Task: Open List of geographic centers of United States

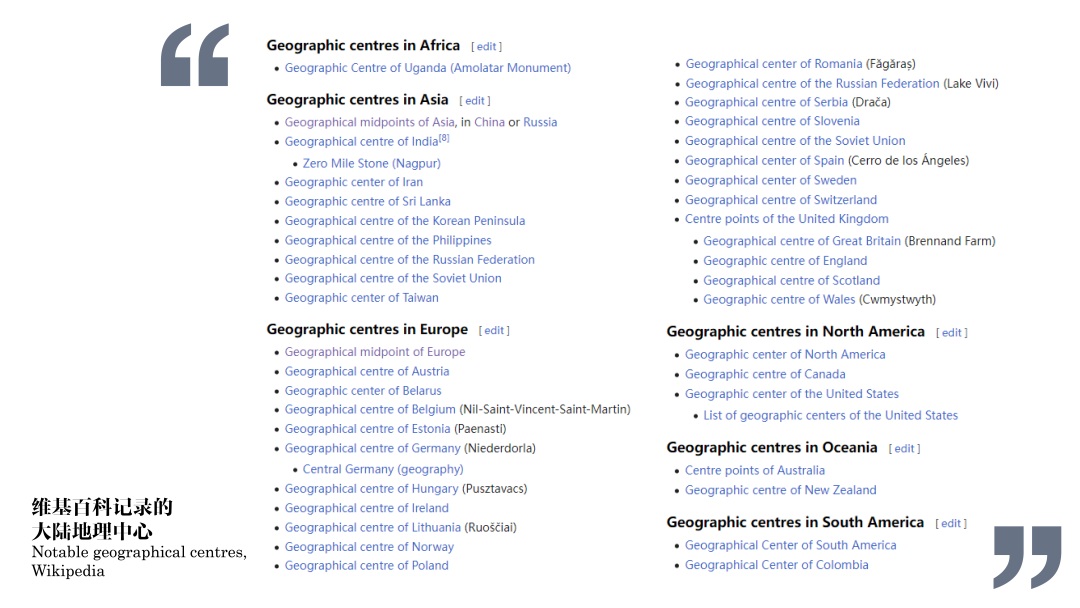Action: (830, 416)
